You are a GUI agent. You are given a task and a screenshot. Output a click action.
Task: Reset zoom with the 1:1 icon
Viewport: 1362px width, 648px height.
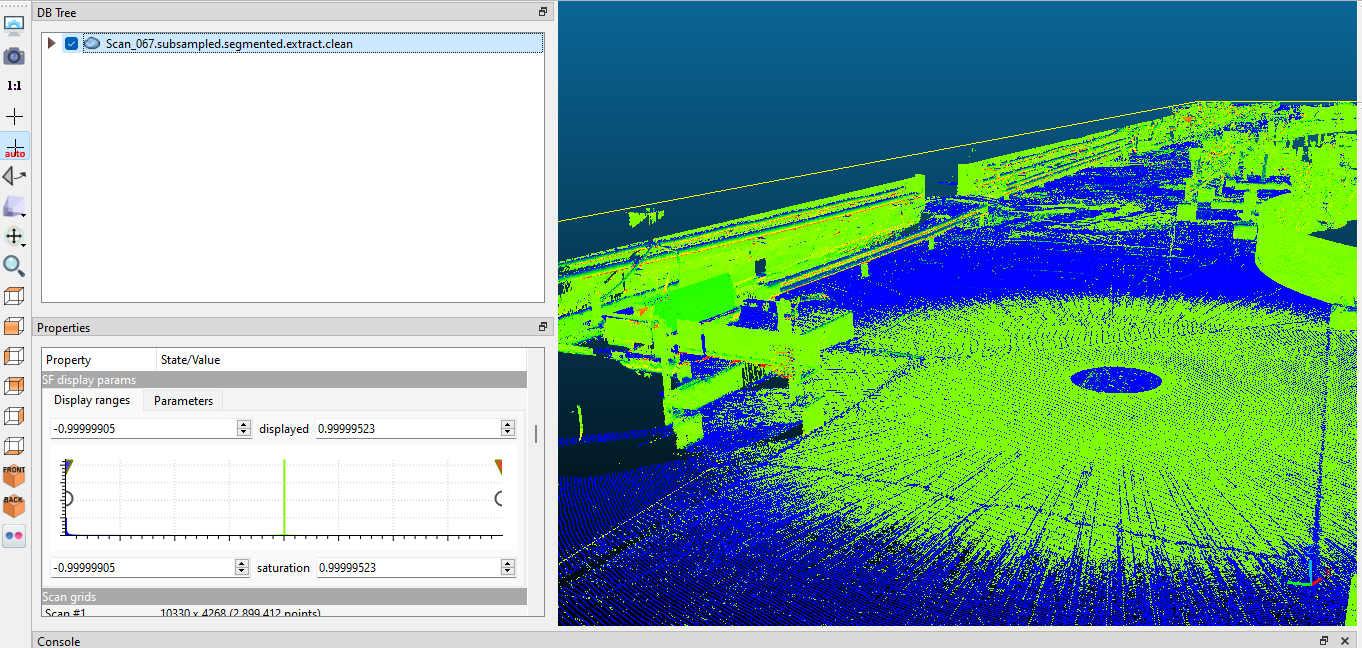point(14,86)
